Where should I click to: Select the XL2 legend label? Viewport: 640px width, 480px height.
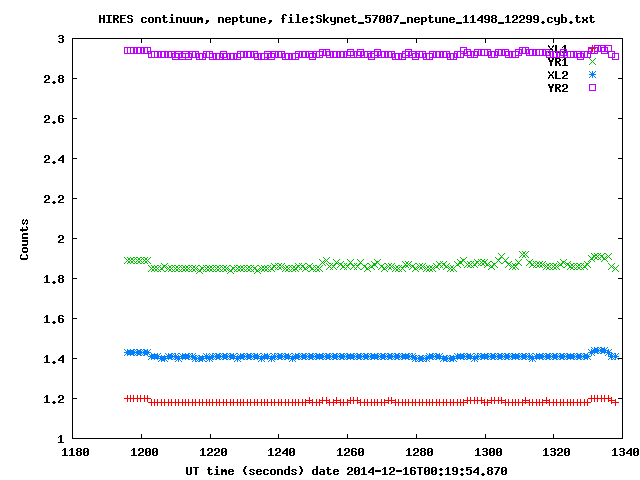[x=558, y=75]
